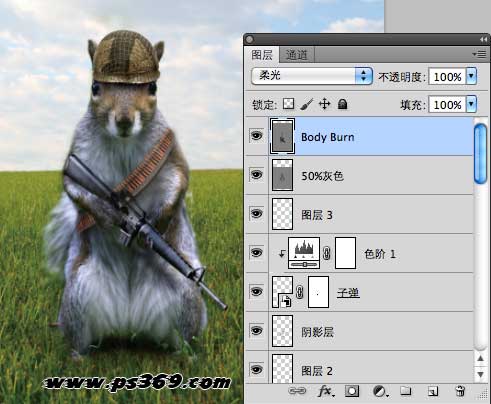Viewport: 491px width, 404px height.
Task: Toggle lock all padlock icon
Action: (x=343, y=104)
